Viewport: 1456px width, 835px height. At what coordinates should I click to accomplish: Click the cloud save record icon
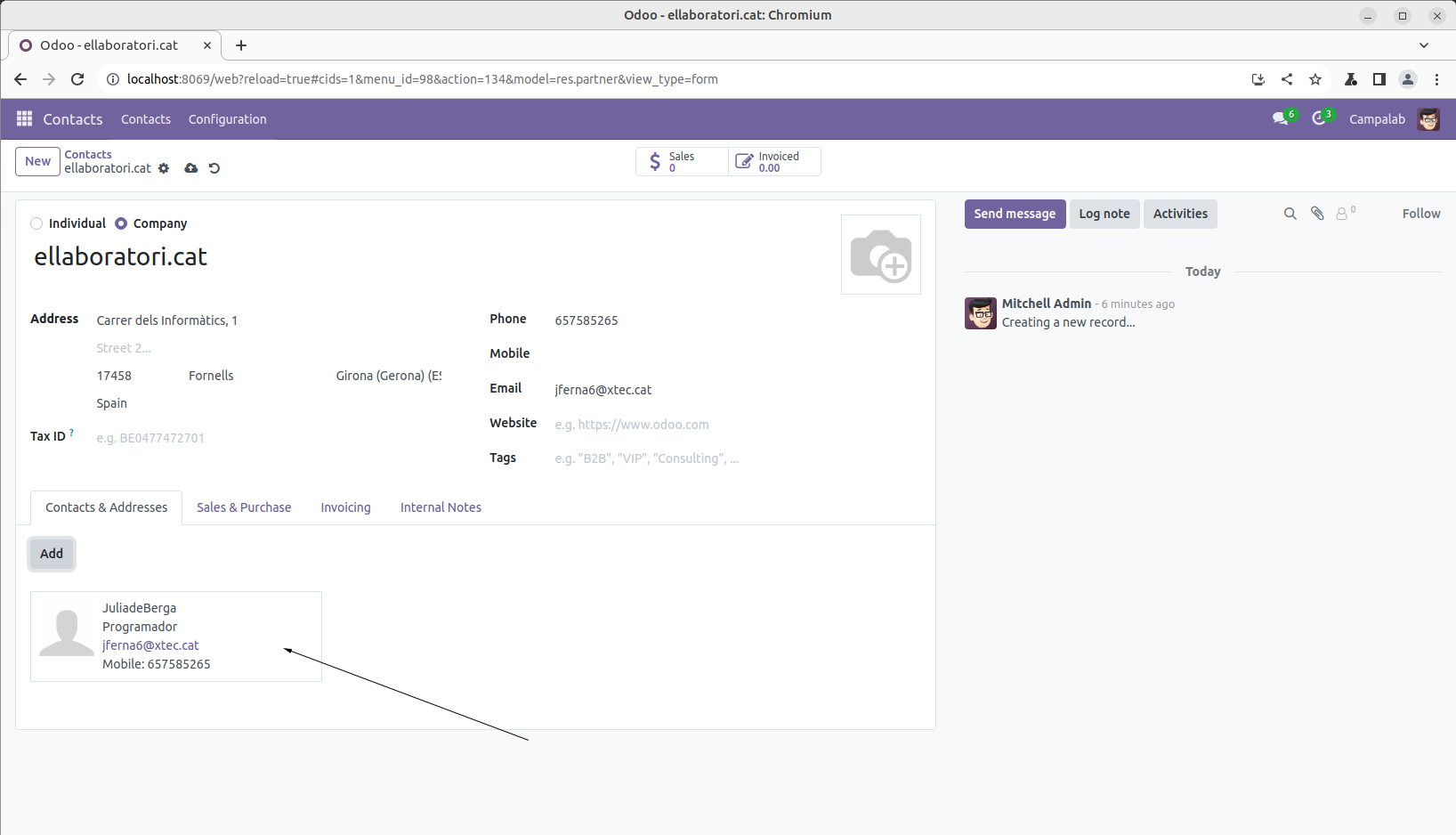(190, 168)
